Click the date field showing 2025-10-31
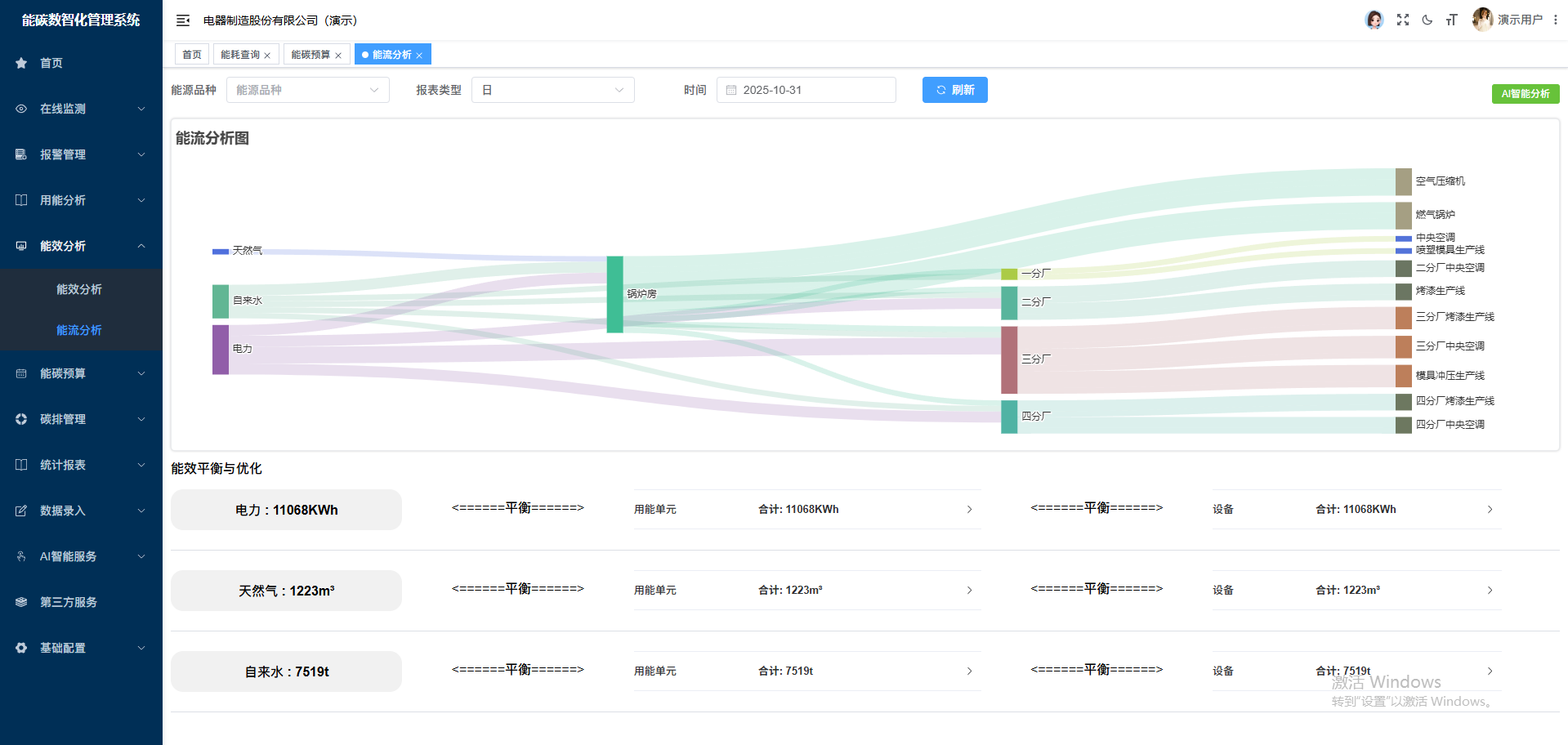The image size is (1568, 745). (x=806, y=90)
